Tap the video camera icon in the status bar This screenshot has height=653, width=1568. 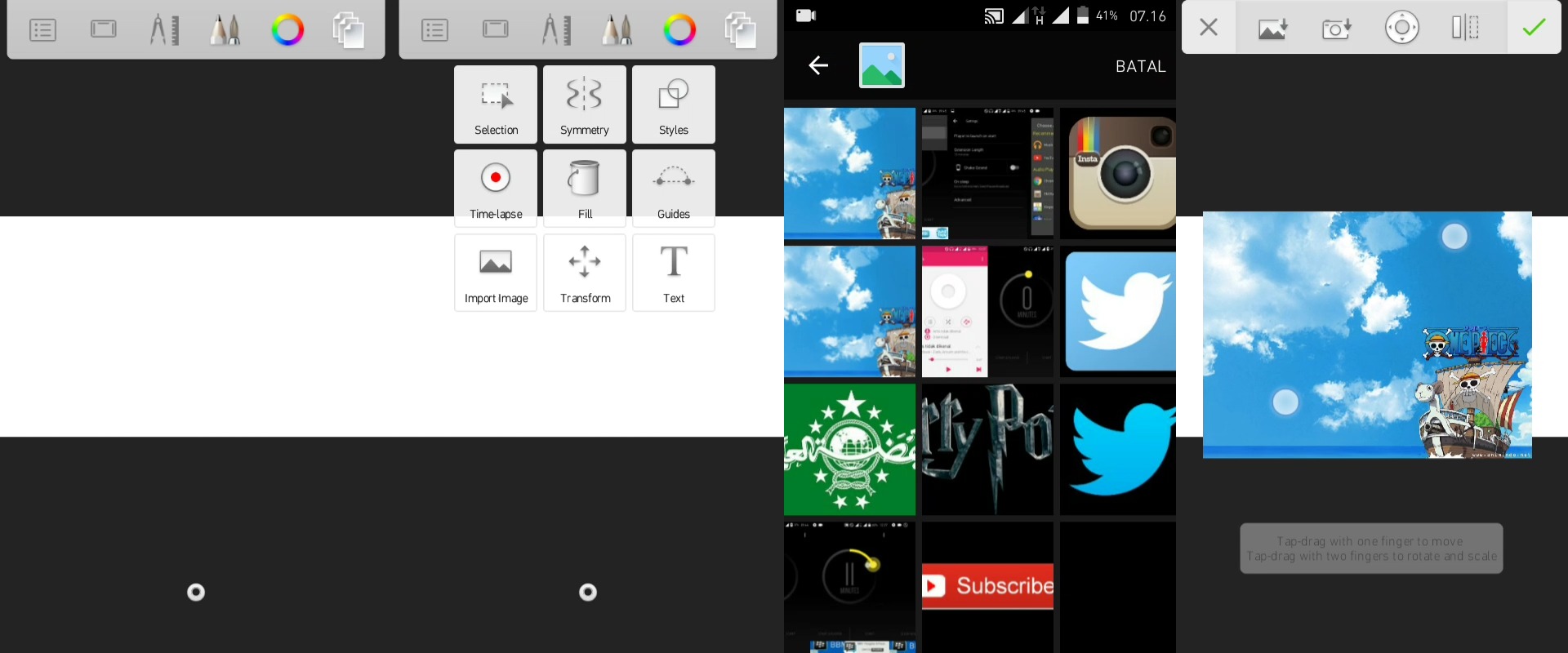point(806,16)
